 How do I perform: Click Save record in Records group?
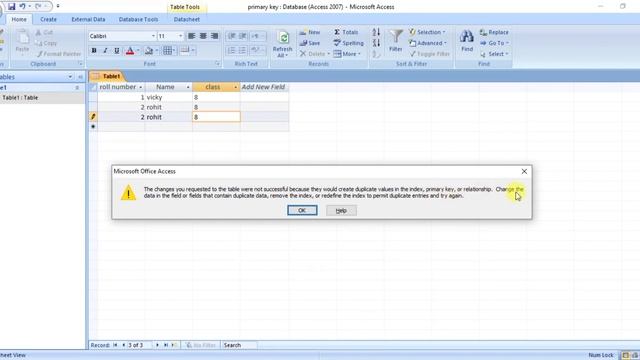(x=310, y=43)
